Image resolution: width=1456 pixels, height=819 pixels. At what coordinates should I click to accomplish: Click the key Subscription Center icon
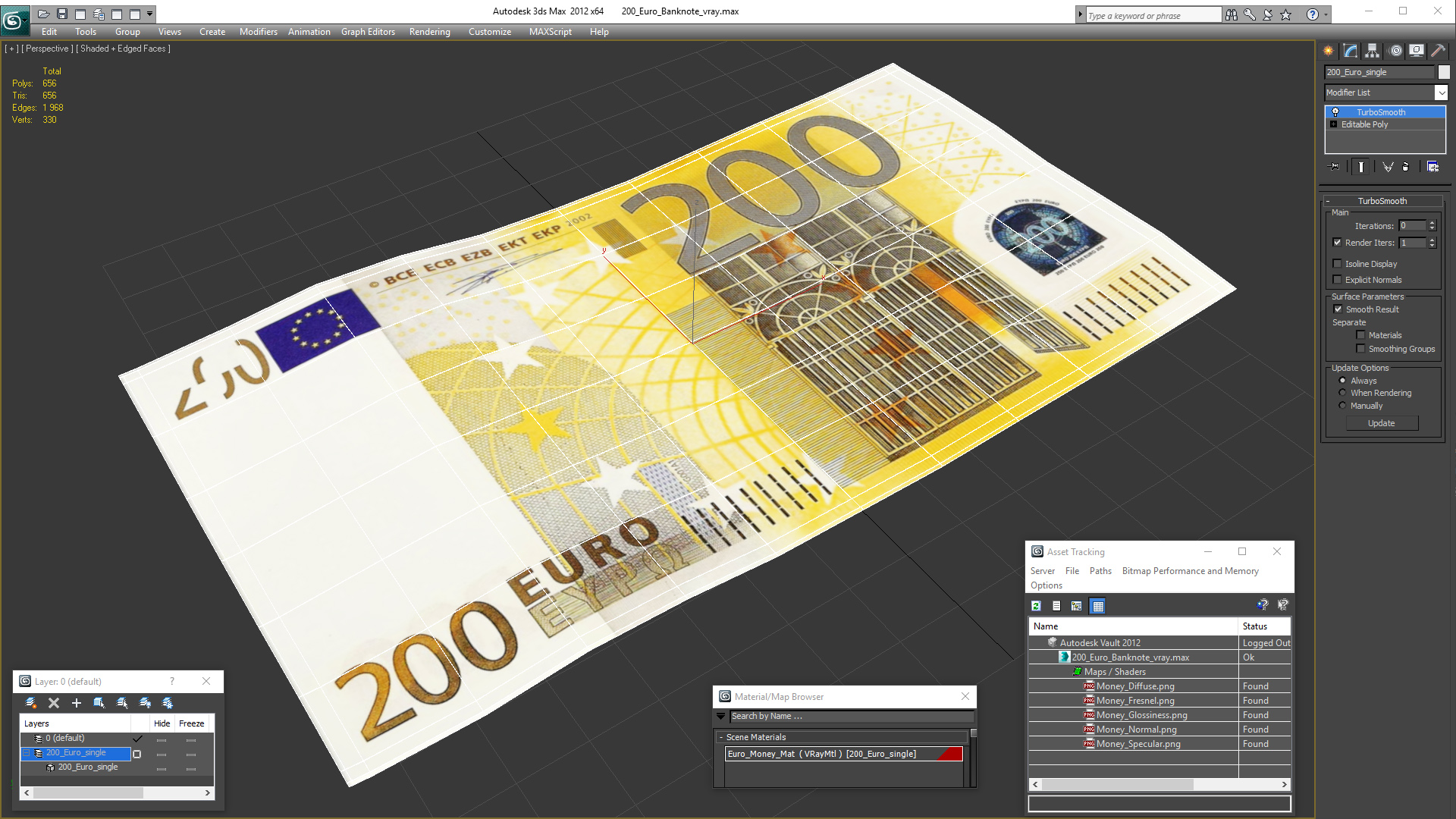pyautogui.click(x=1249, y=14)
